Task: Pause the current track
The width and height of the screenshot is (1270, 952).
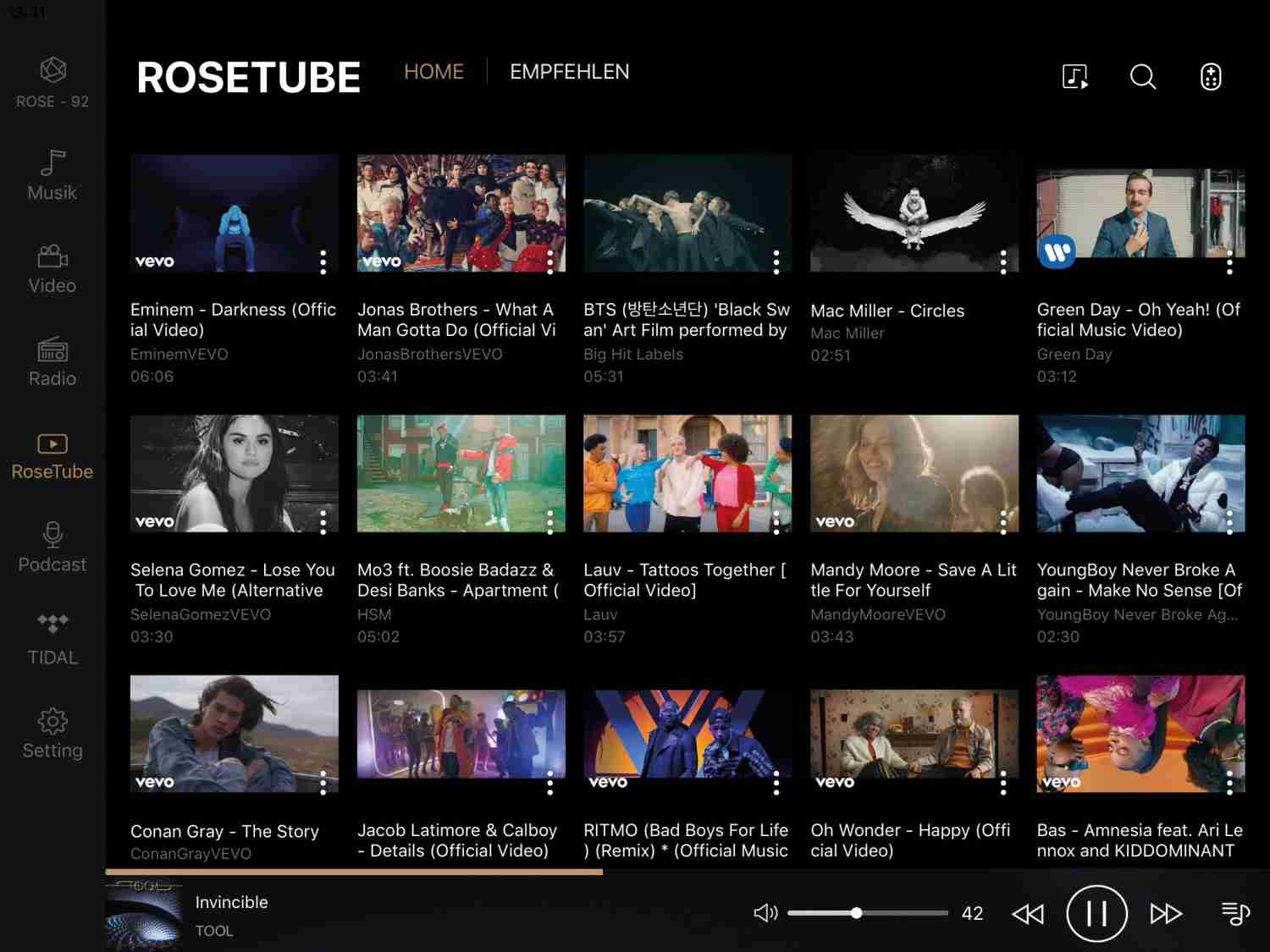Action: tap(1096, 913)
